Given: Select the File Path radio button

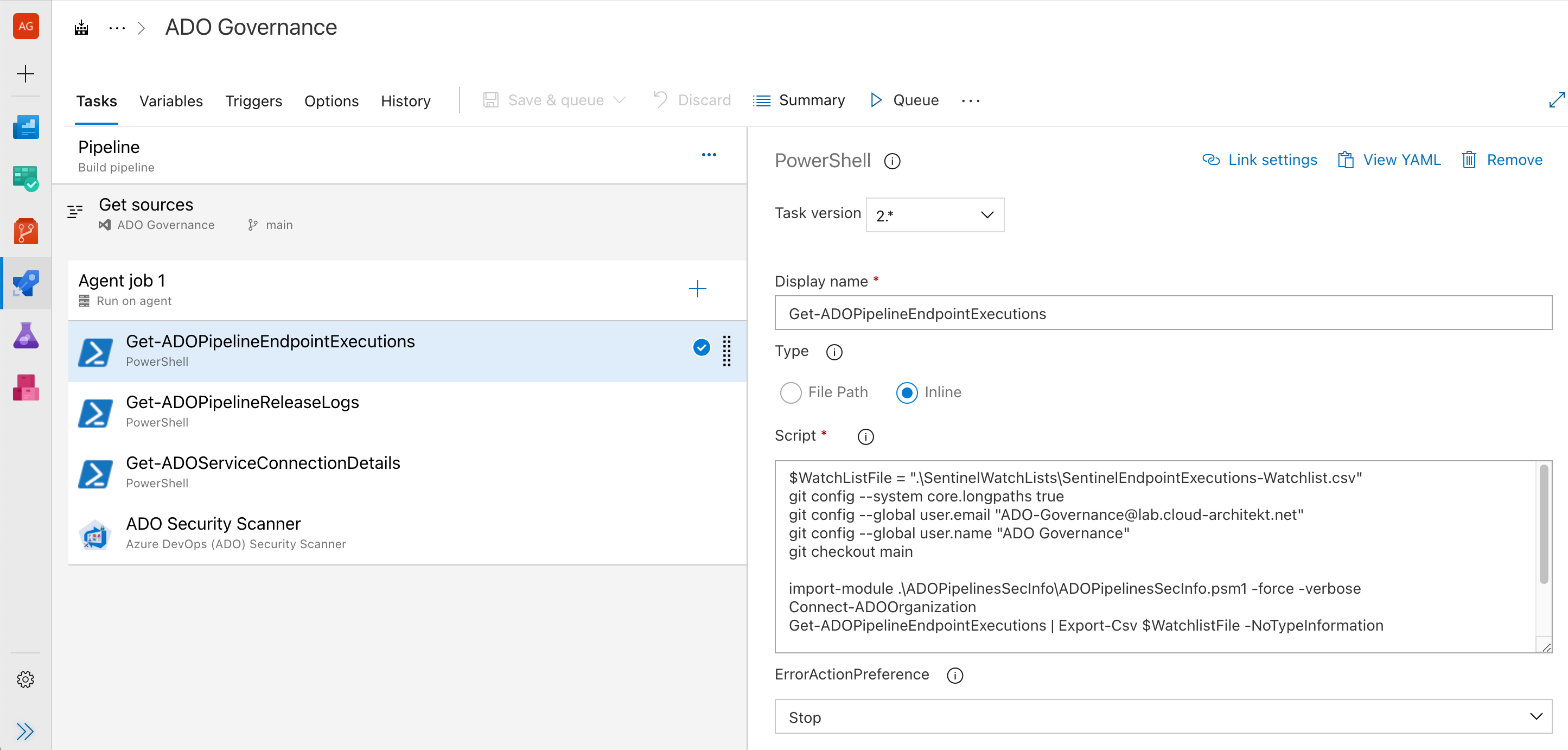Looking at the screenshot, I should (x=791, y=393).
